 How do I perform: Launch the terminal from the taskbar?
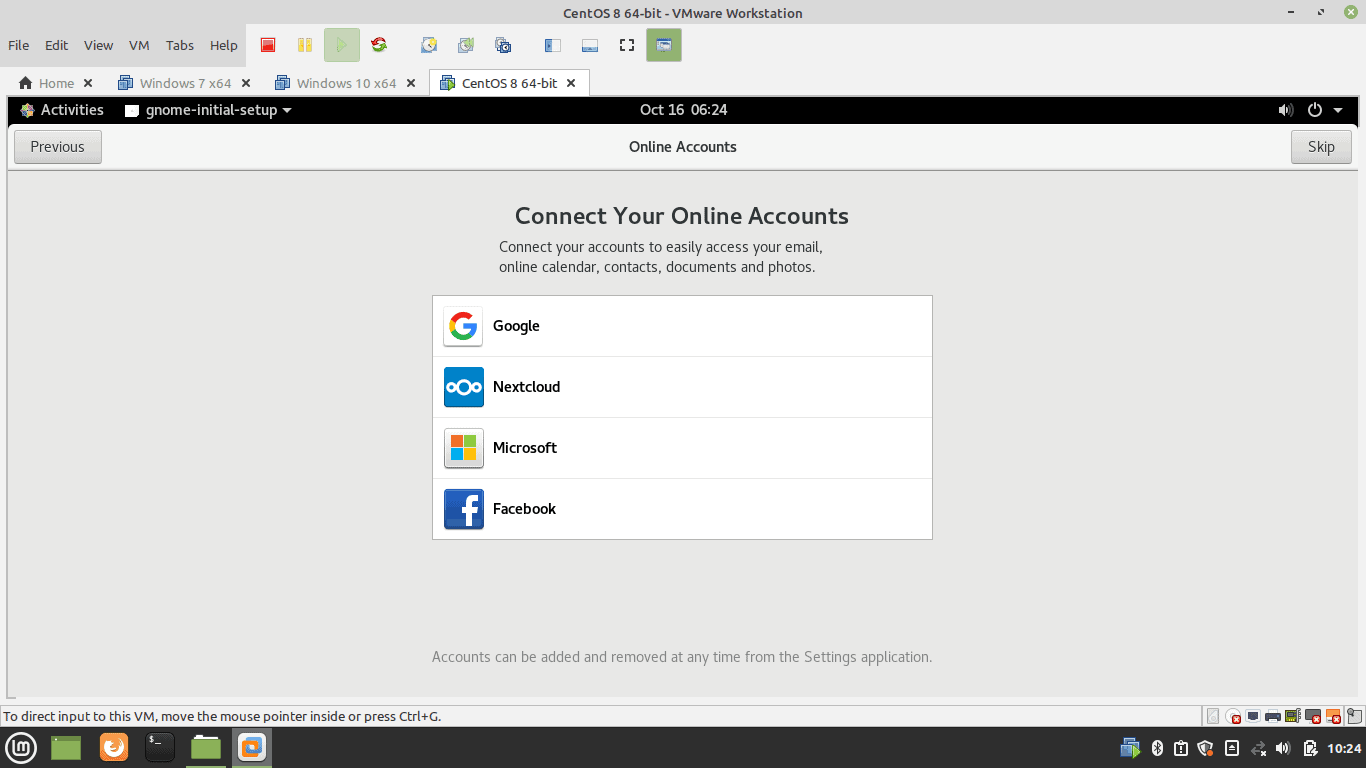(x=160, y=747)
